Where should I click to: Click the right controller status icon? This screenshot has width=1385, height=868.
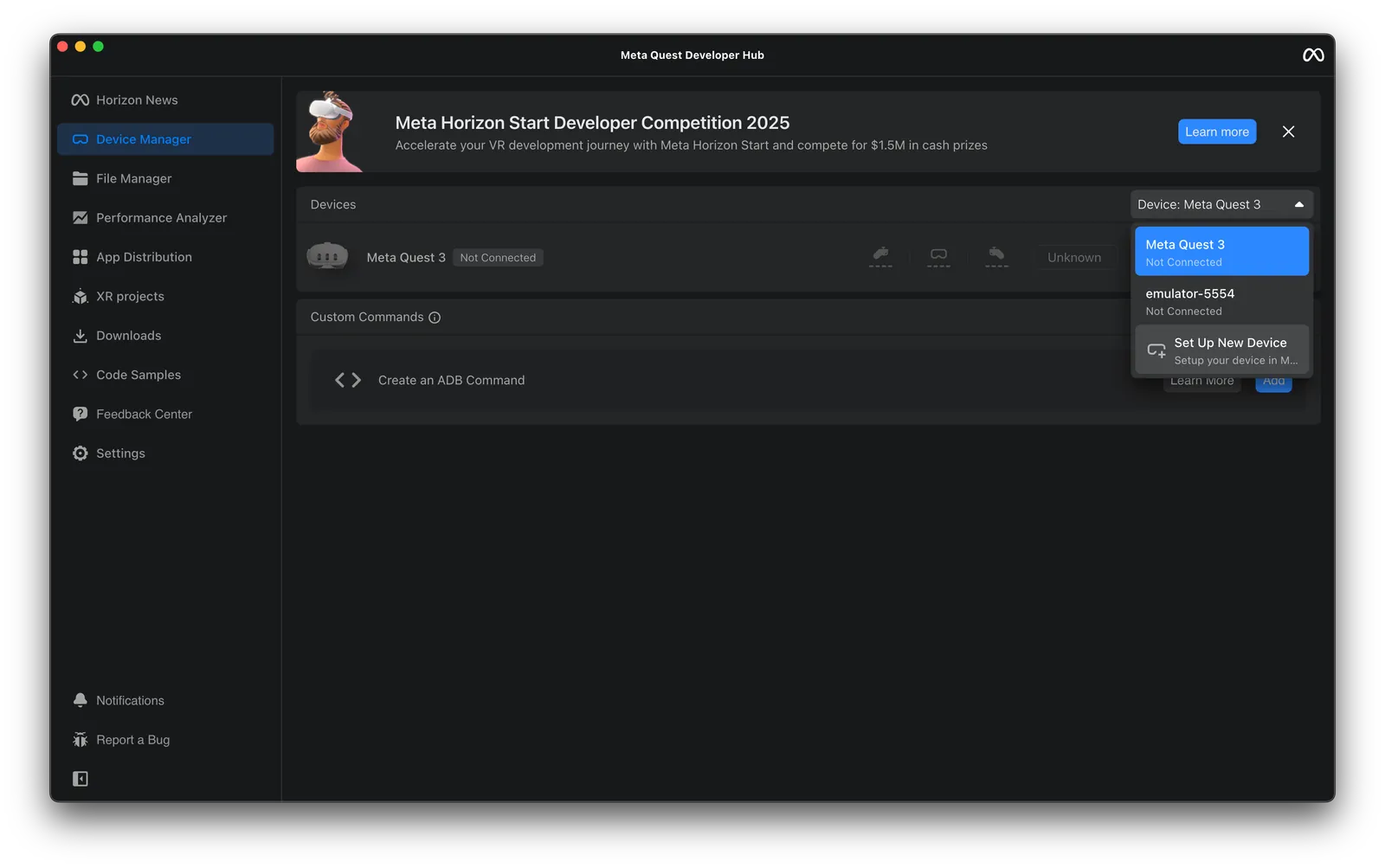click(996, 257)
